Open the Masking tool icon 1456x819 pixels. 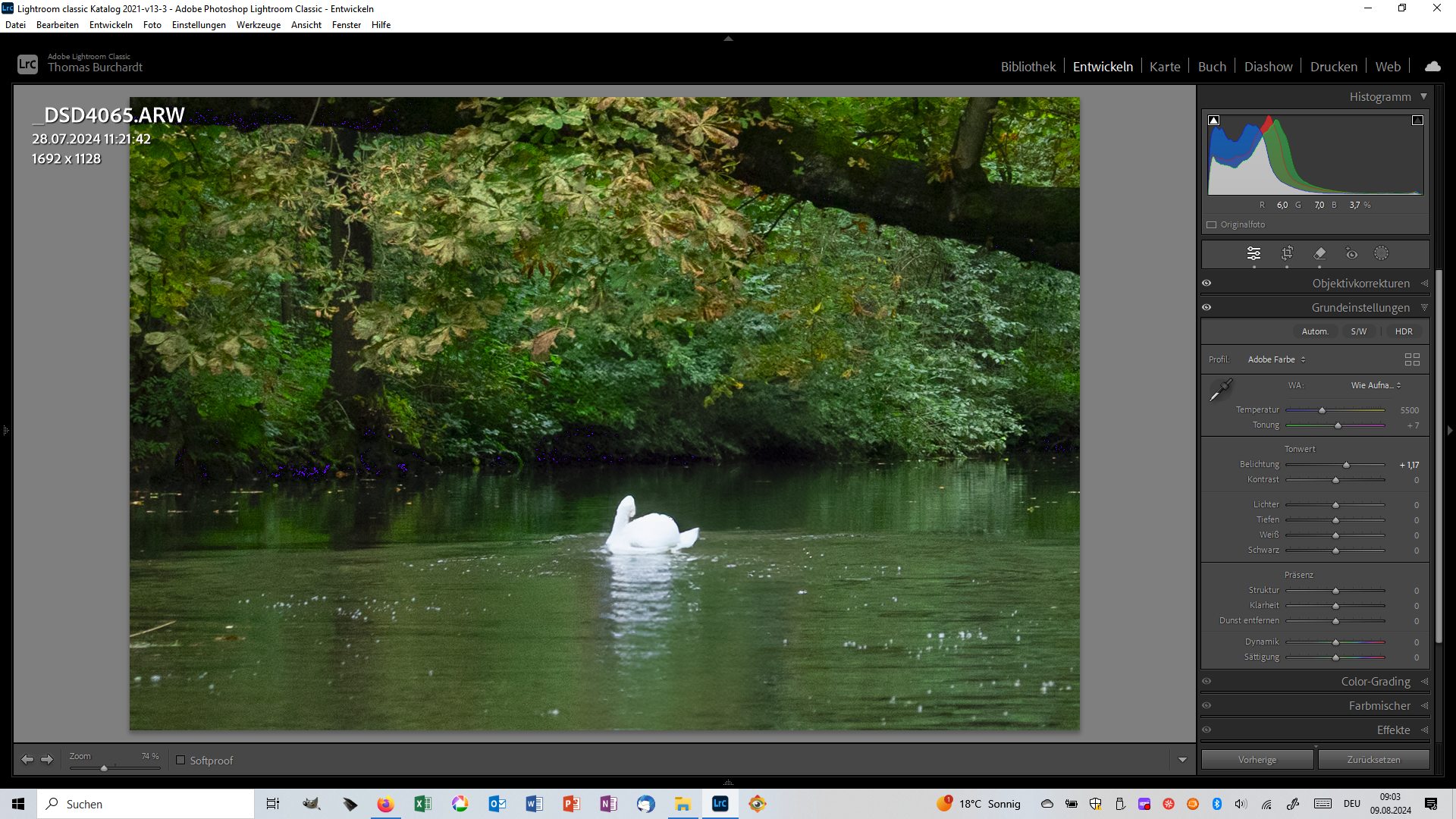click(1382, 253)
